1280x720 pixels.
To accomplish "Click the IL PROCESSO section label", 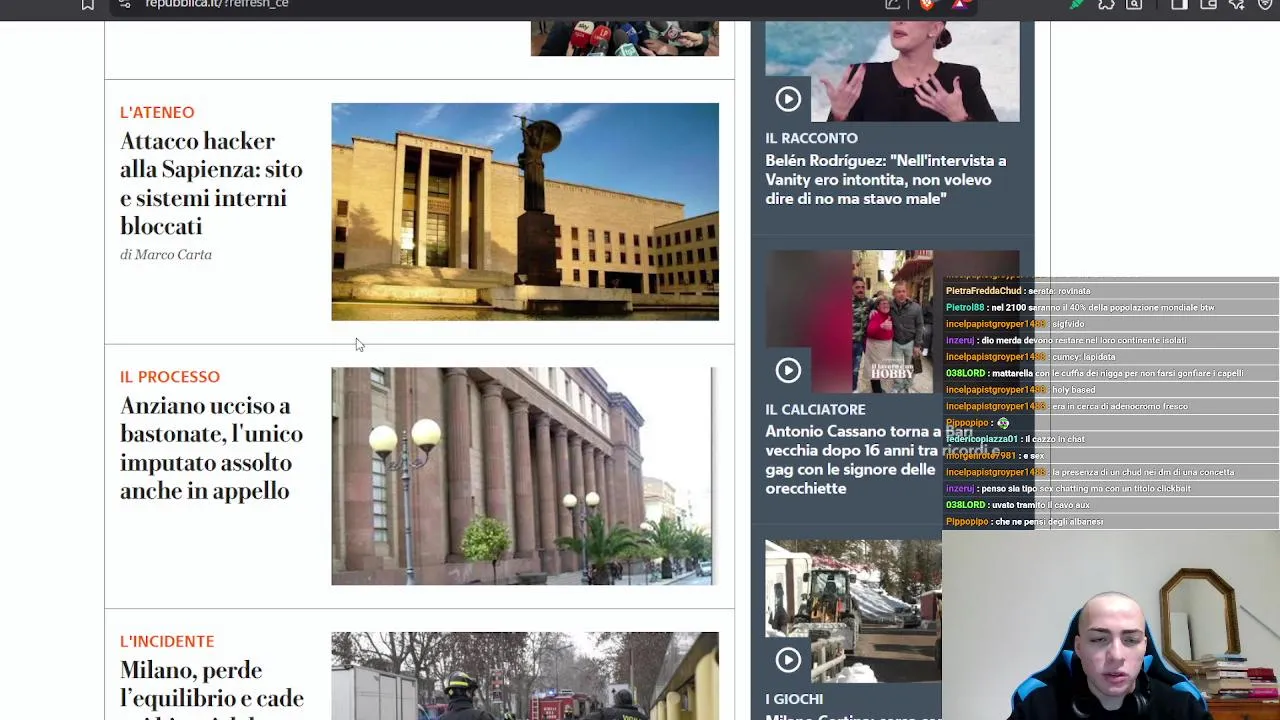I will (x=170, y=377).
